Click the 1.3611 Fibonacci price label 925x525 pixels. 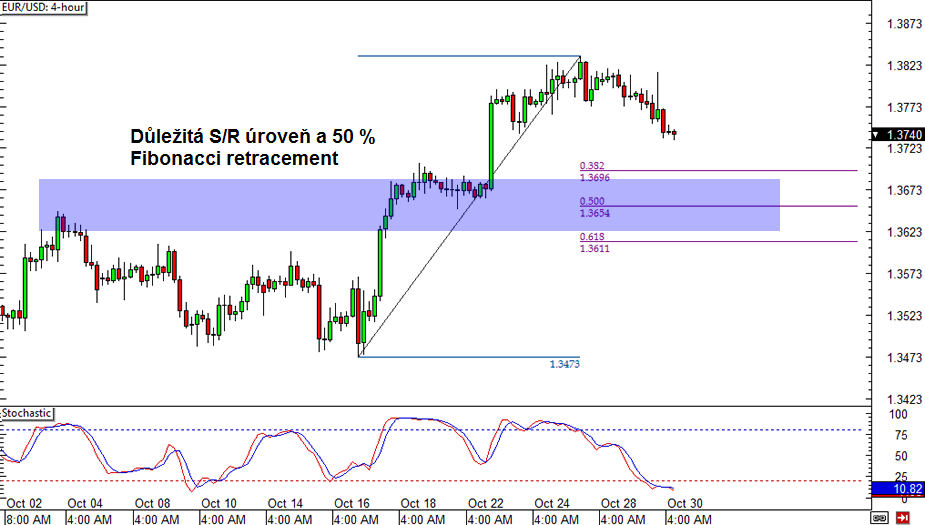click(595, 248)
